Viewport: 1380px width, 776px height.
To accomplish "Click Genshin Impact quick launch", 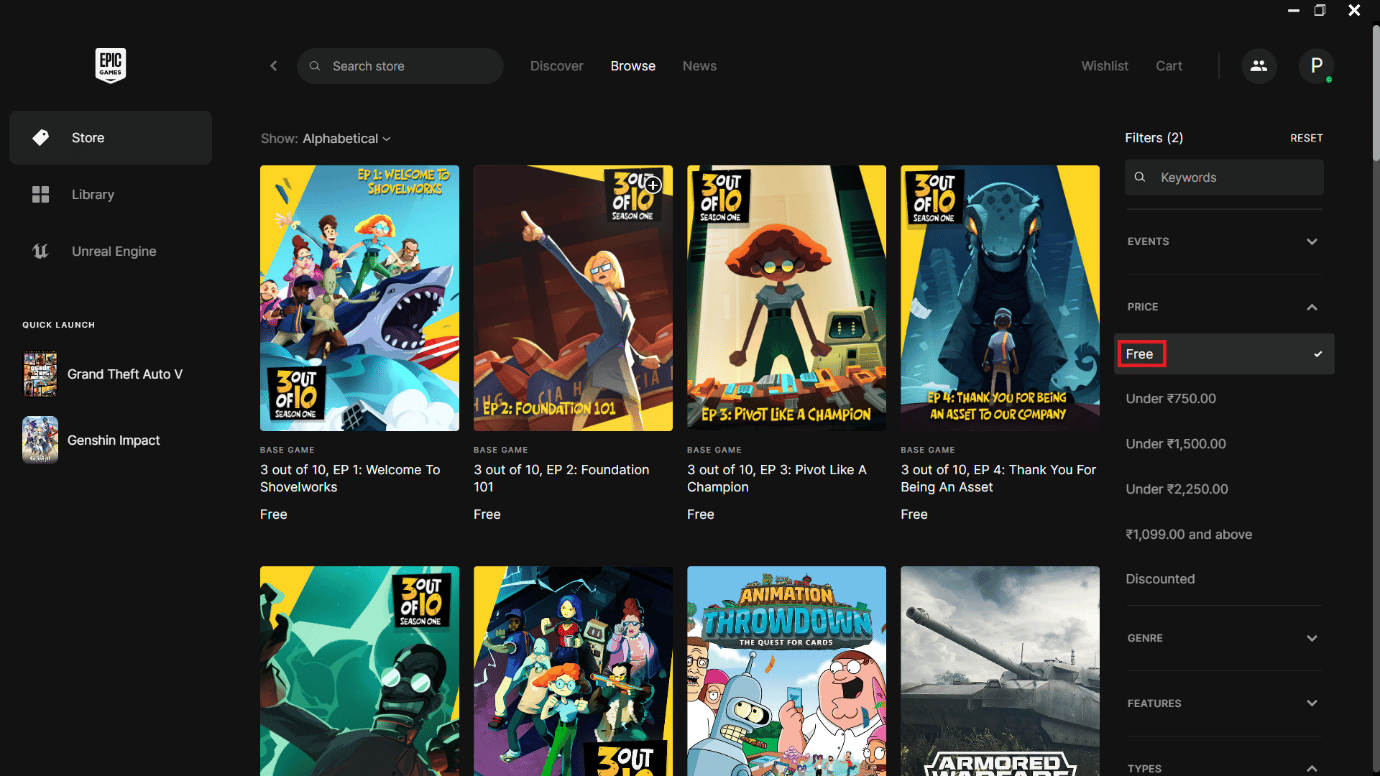I will point(114,440).
